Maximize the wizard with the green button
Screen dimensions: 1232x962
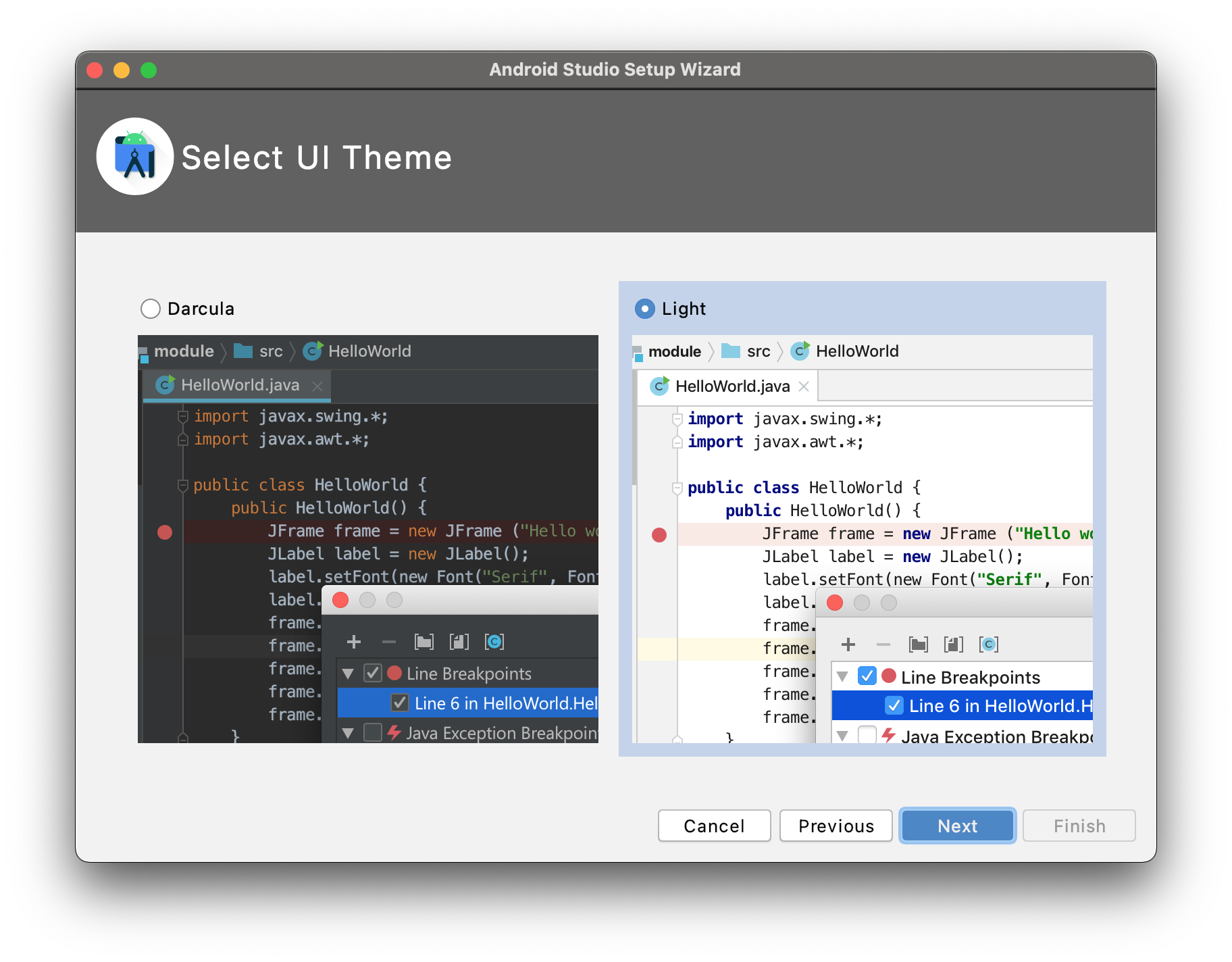(x=149, y=70)
